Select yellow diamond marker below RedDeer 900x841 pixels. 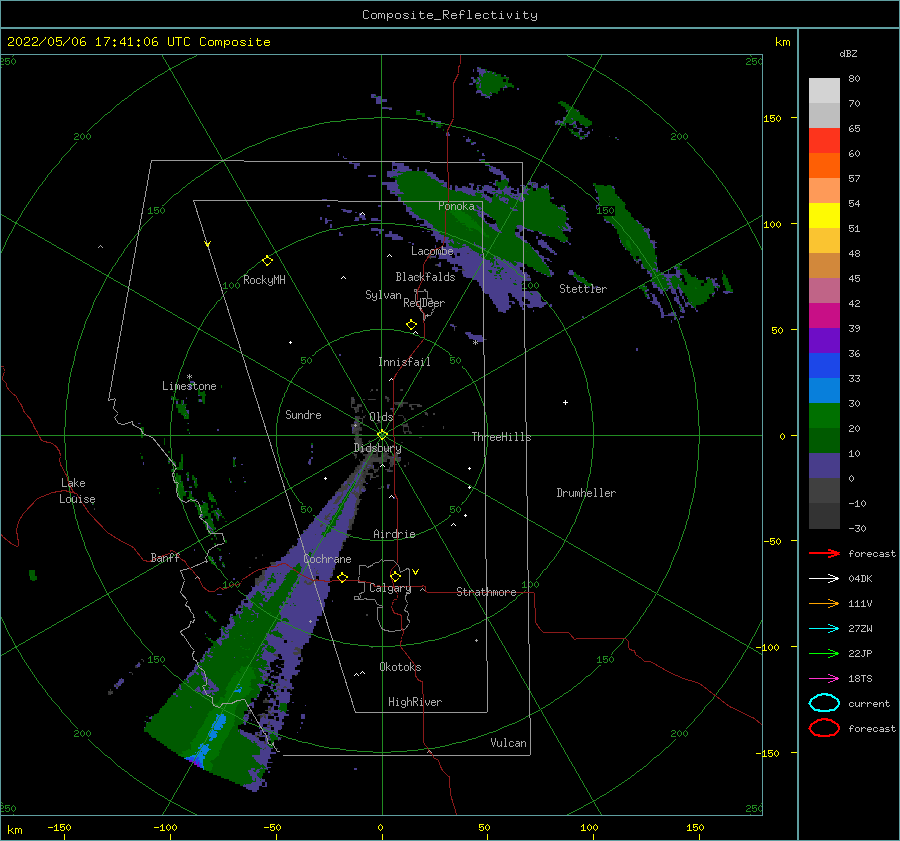tap(411, 325)
